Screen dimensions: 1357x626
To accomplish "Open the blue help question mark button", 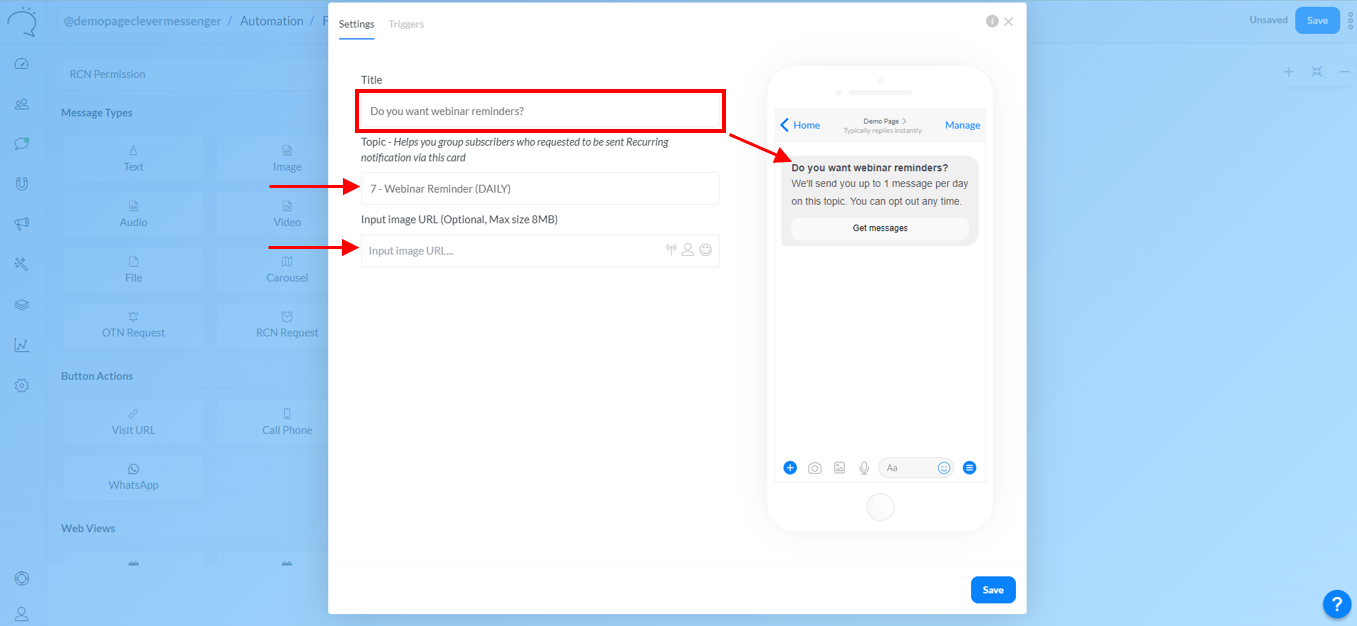I will pyautogui.click(x=1336, y=603).
